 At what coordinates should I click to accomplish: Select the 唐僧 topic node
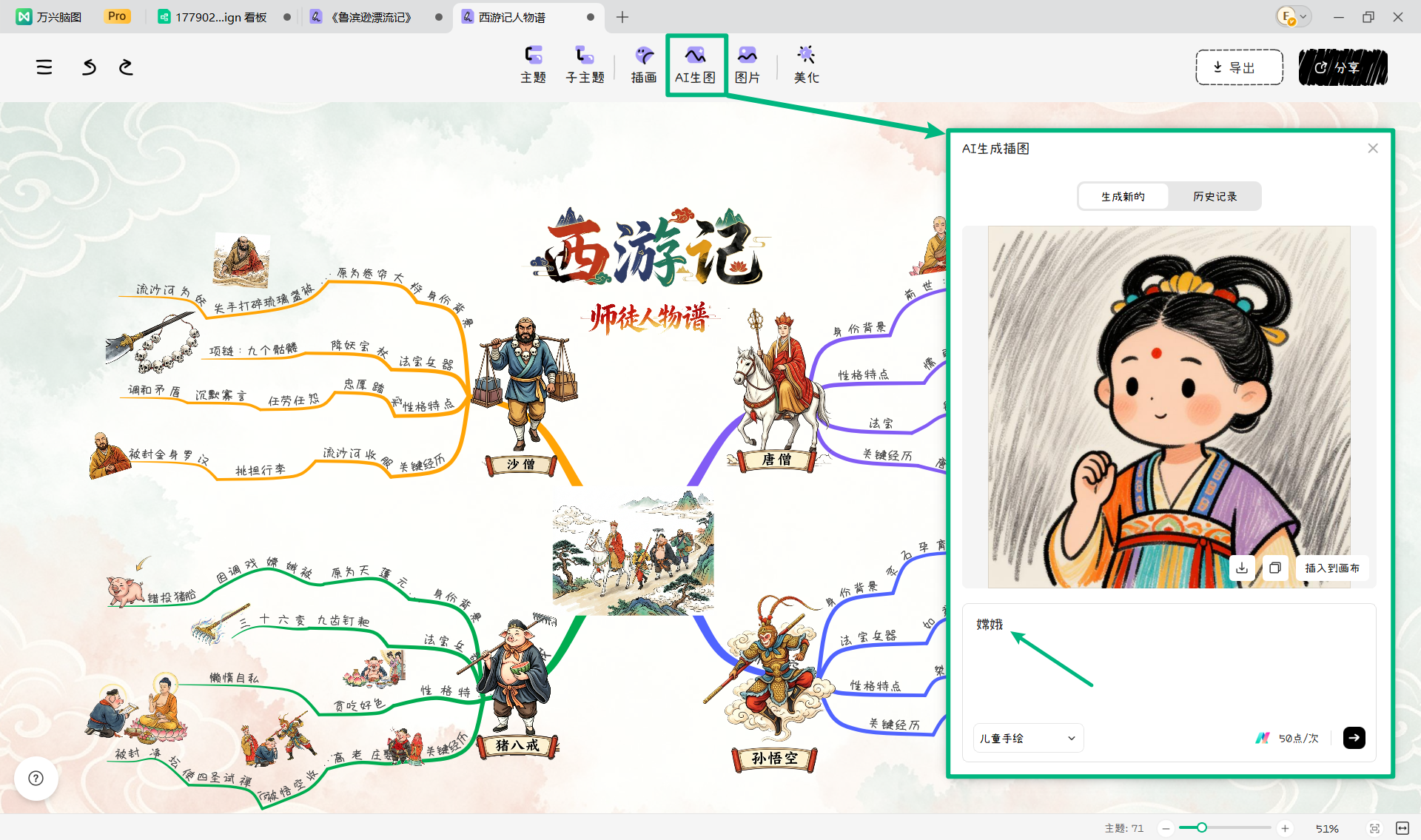pyautogui.click(x=777, y=460)
